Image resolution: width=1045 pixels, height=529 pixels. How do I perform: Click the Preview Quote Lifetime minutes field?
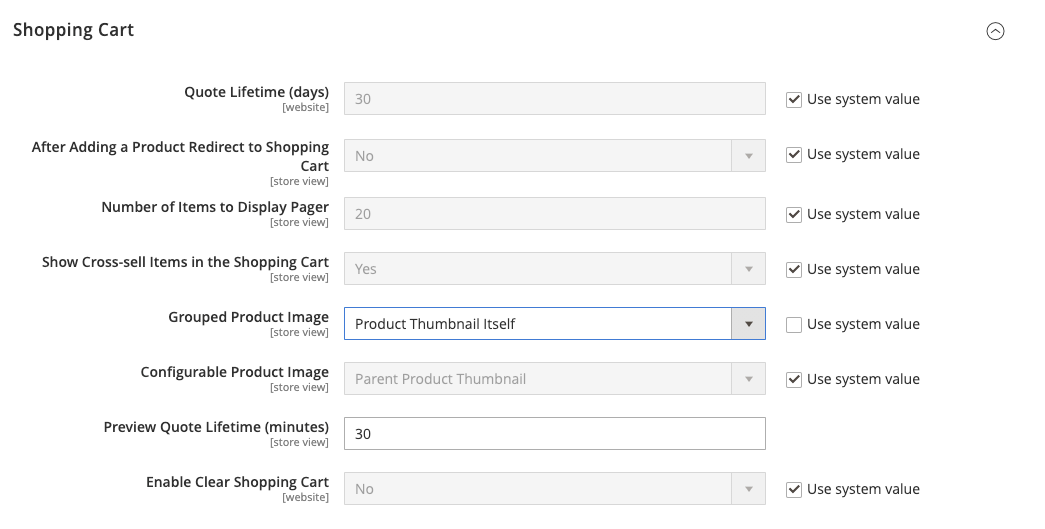pyautogui.click(x=554, y=434)
